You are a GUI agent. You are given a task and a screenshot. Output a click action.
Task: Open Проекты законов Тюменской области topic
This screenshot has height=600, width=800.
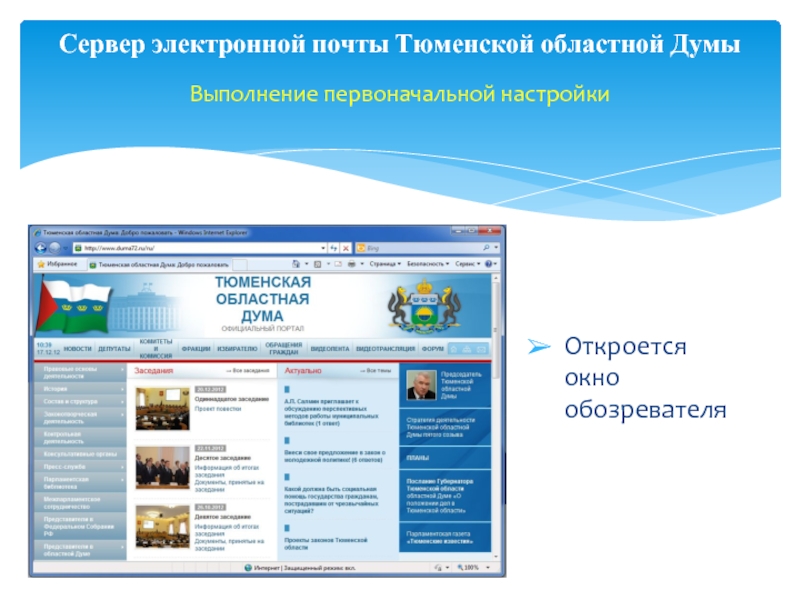pos(326,543)
